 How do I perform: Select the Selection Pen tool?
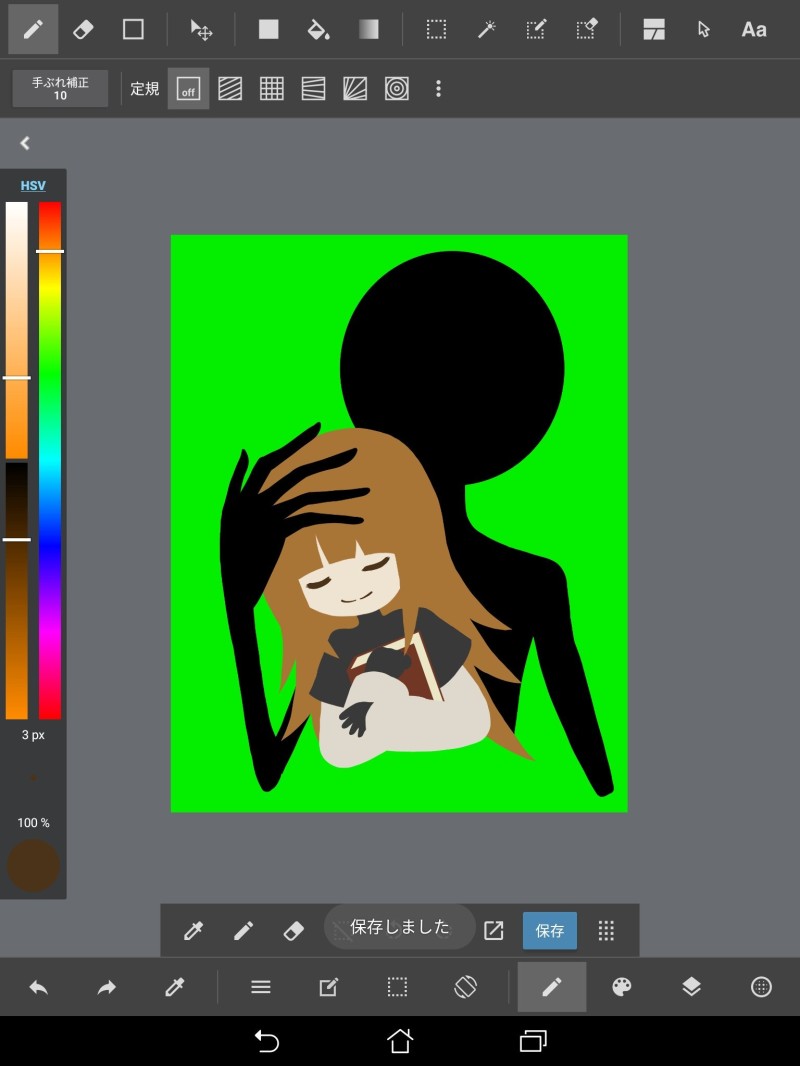pyautogui.click(x=536, y=29)
